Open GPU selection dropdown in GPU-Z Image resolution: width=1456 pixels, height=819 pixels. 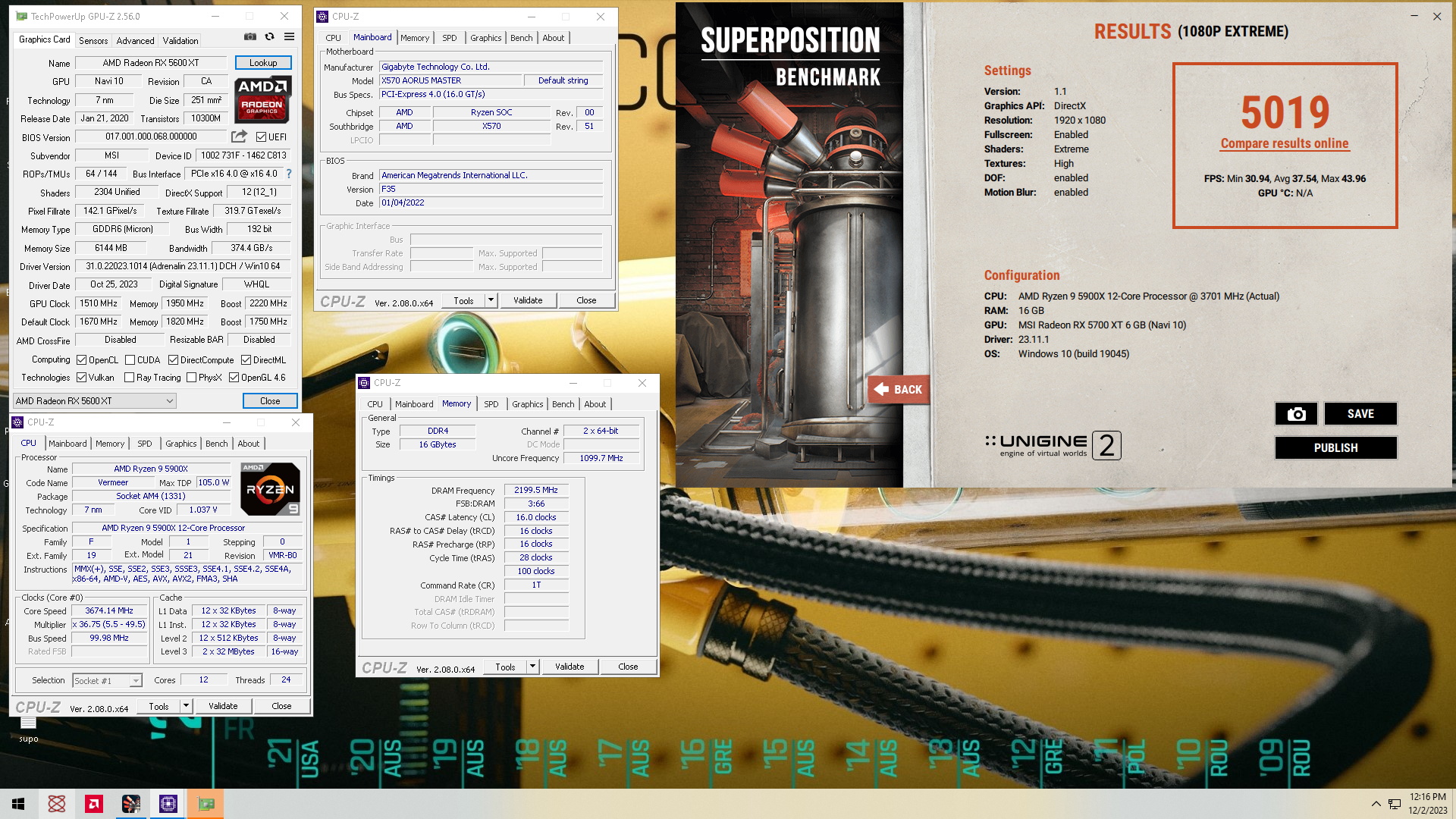(94, 401)
